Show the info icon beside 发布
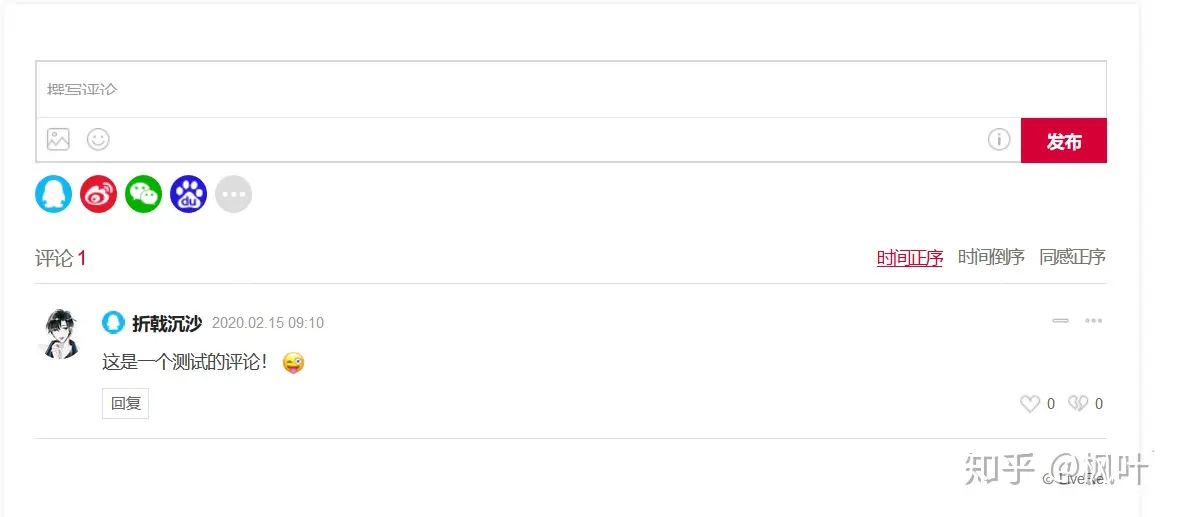 pos(998,139)
